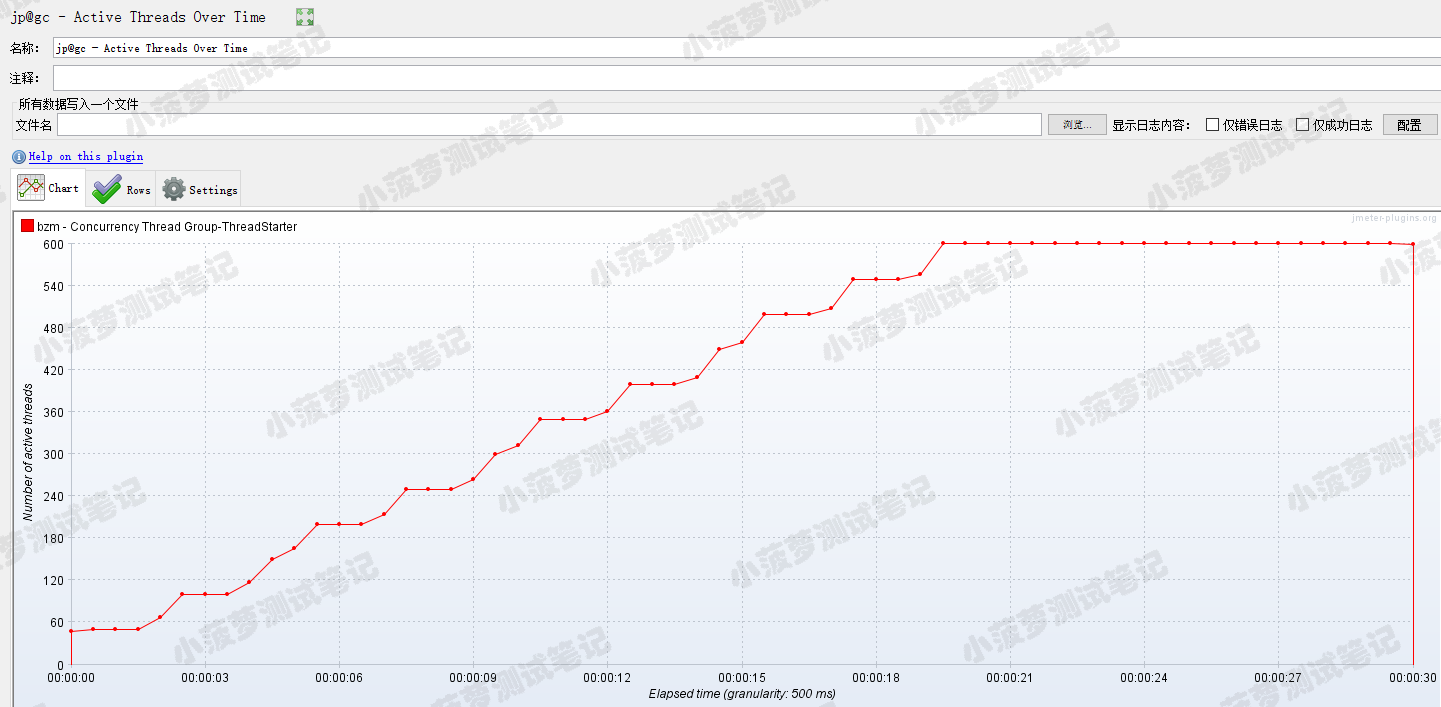Screen dimensions: 1441x707
Task: Click the Chart tab graph icon
Action: [x=31, y=188]
